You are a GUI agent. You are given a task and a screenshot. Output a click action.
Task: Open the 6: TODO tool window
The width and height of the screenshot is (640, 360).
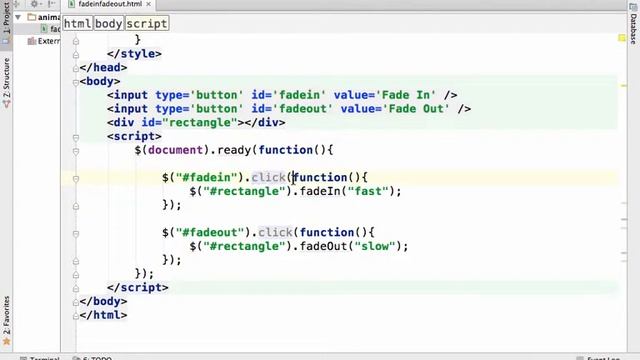click(x=92, y=358)
